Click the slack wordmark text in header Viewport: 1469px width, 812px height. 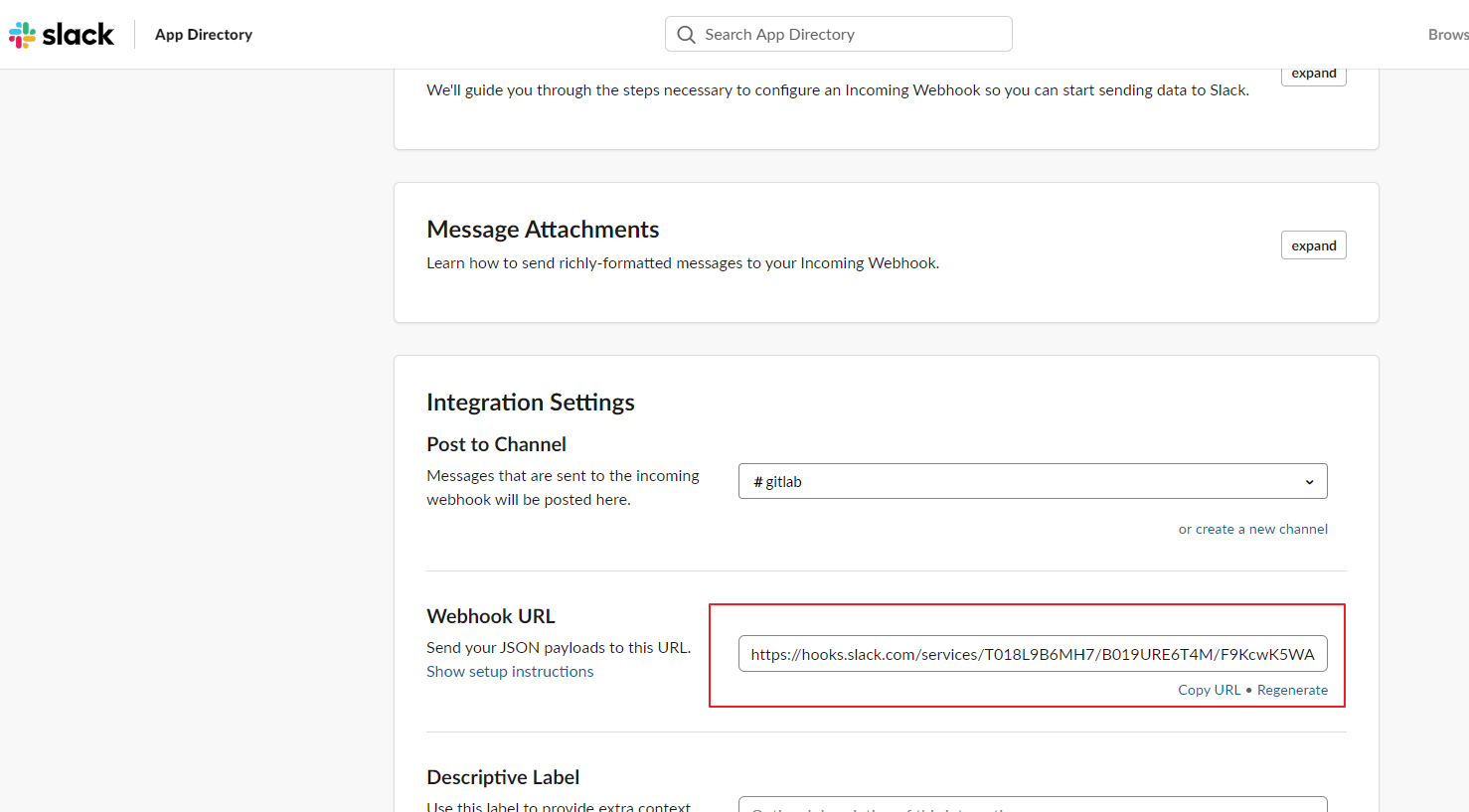pyautogui.click(x=78, y=35)
